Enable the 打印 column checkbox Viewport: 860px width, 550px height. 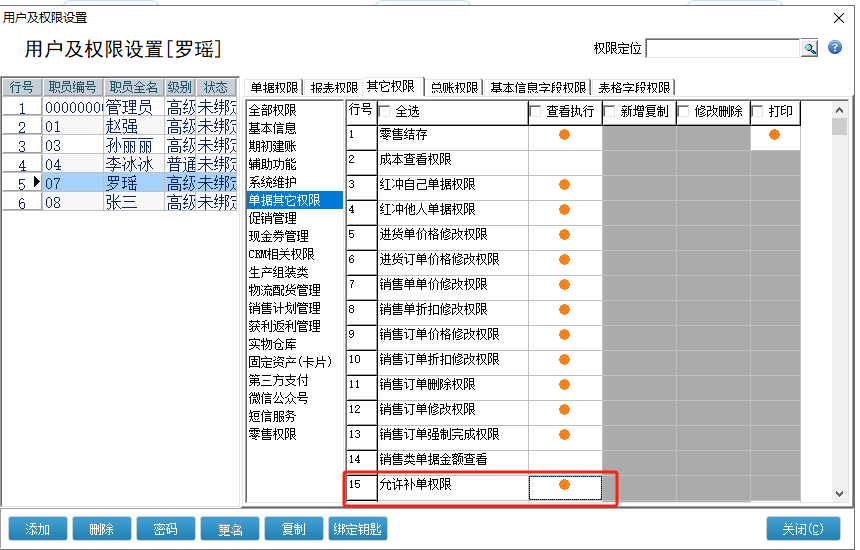pos(758,112)
